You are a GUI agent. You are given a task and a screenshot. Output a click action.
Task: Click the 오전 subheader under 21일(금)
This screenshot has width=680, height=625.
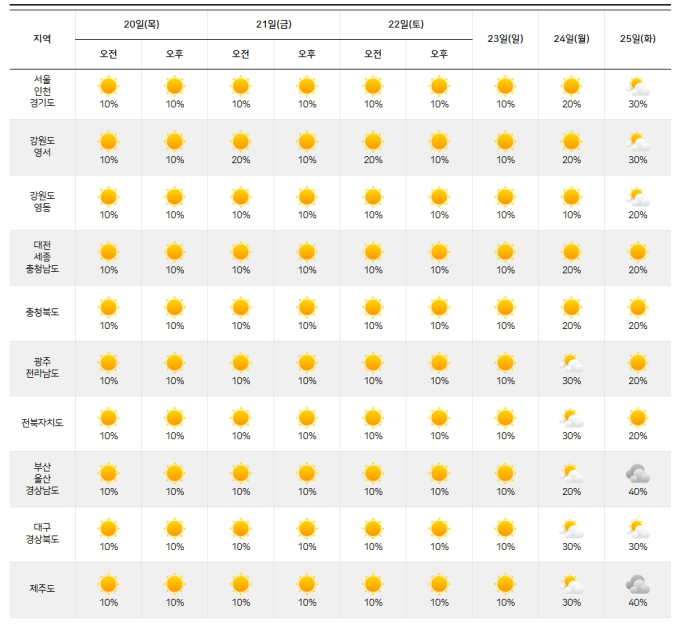241,54
